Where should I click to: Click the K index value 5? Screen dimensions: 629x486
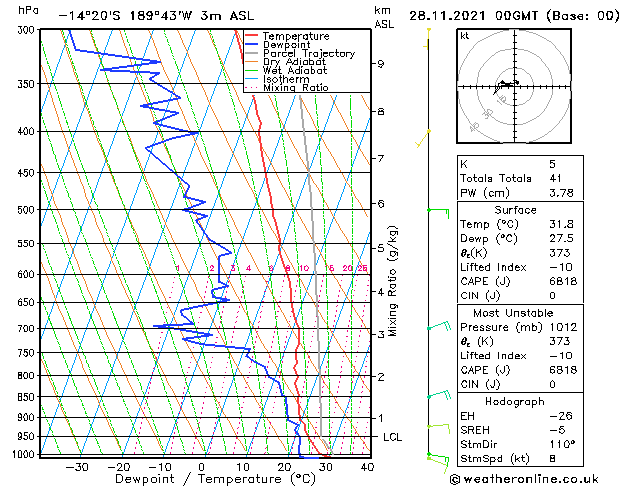click(552, 164)
